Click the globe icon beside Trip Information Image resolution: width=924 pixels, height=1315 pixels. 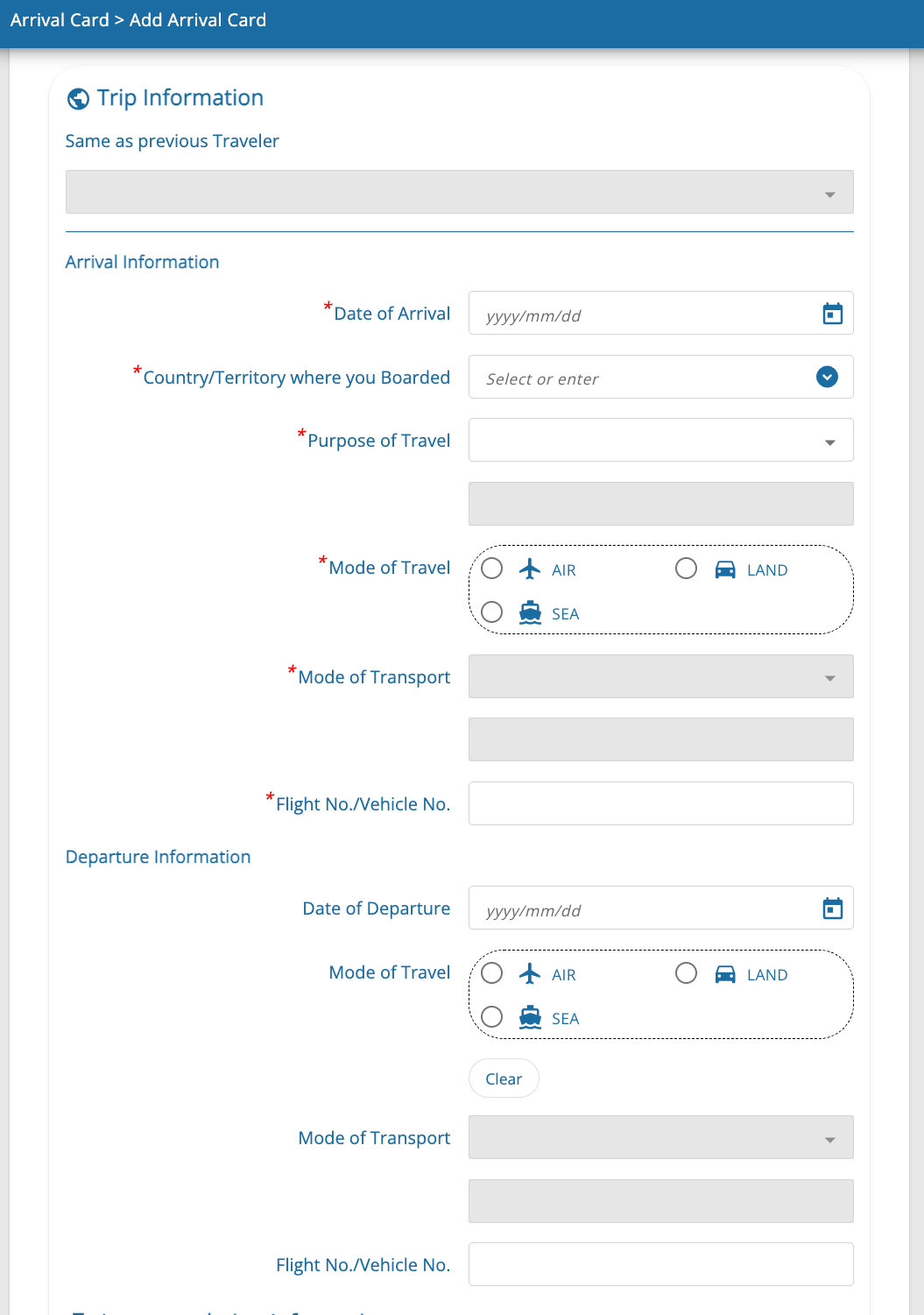tap(78, 99)
